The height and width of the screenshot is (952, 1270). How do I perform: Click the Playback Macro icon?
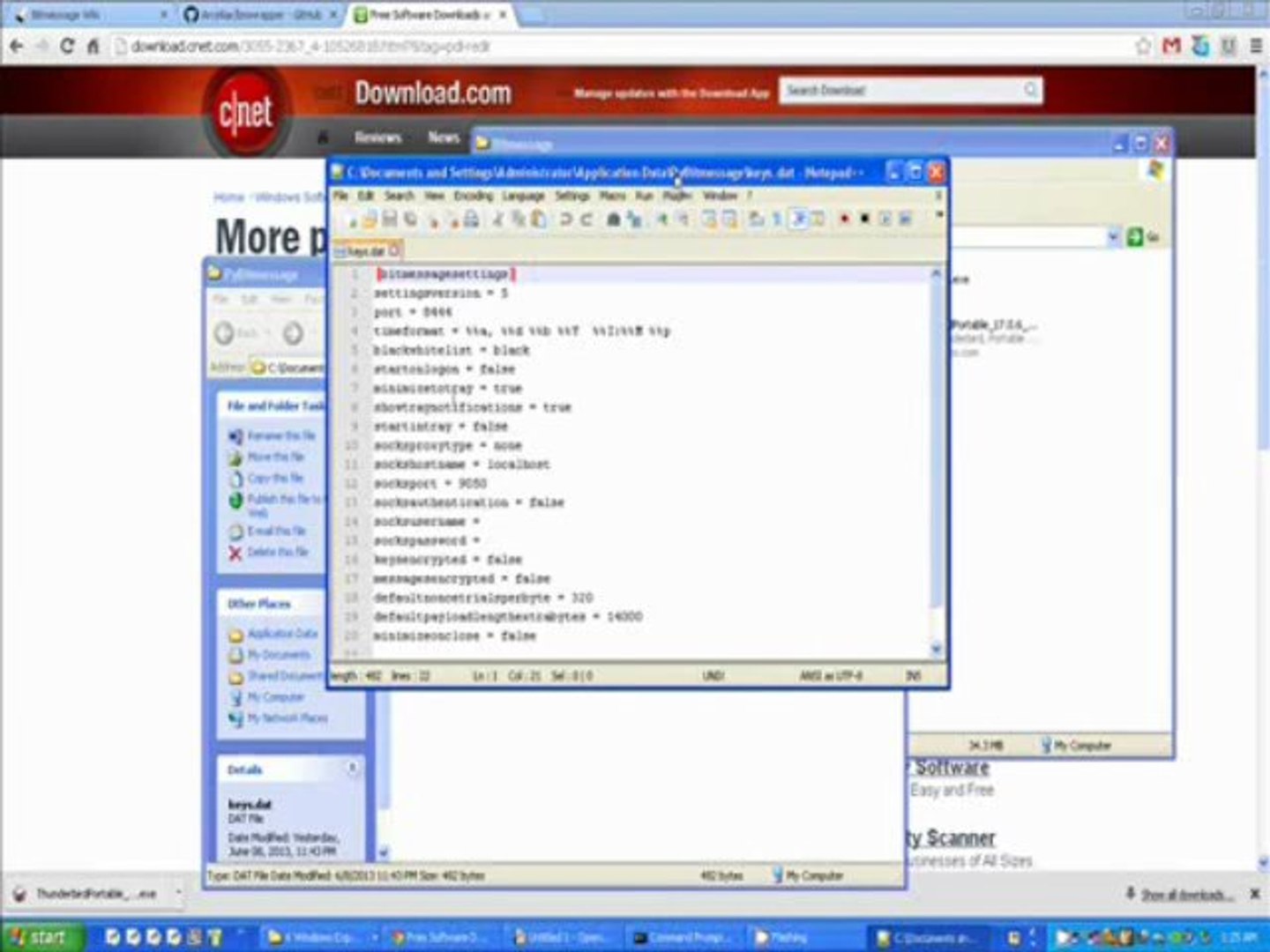885,219
